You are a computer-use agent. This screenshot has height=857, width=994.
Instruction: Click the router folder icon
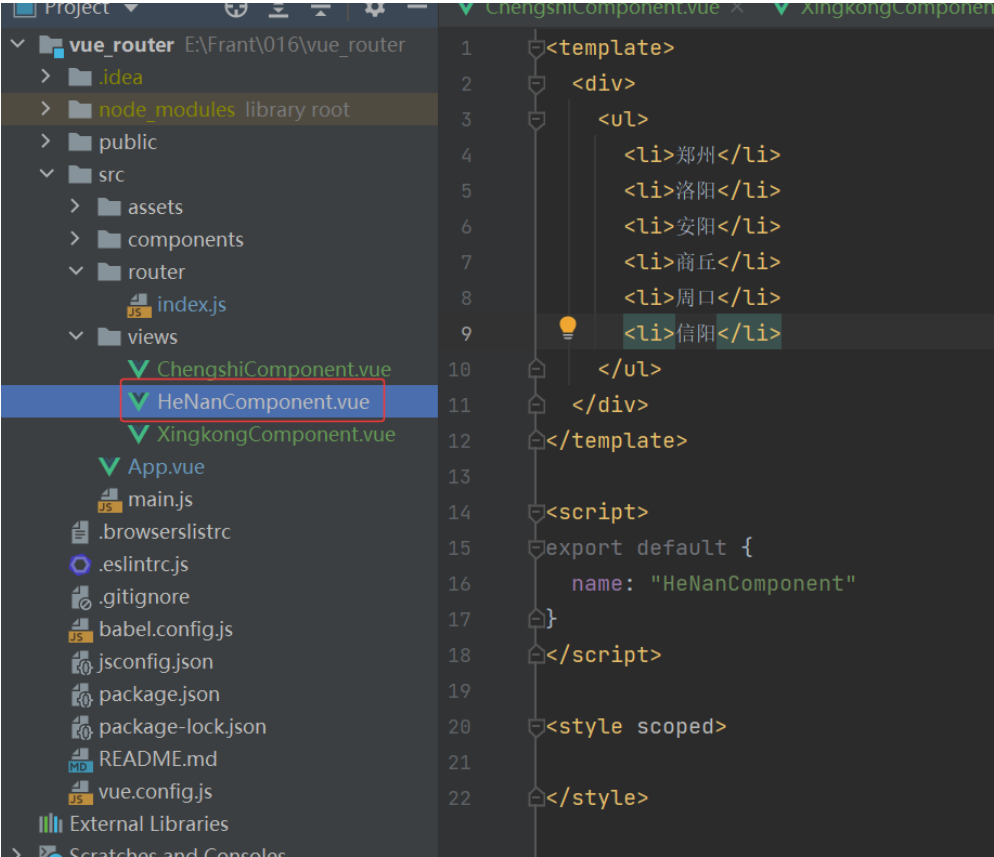[109, 272]
